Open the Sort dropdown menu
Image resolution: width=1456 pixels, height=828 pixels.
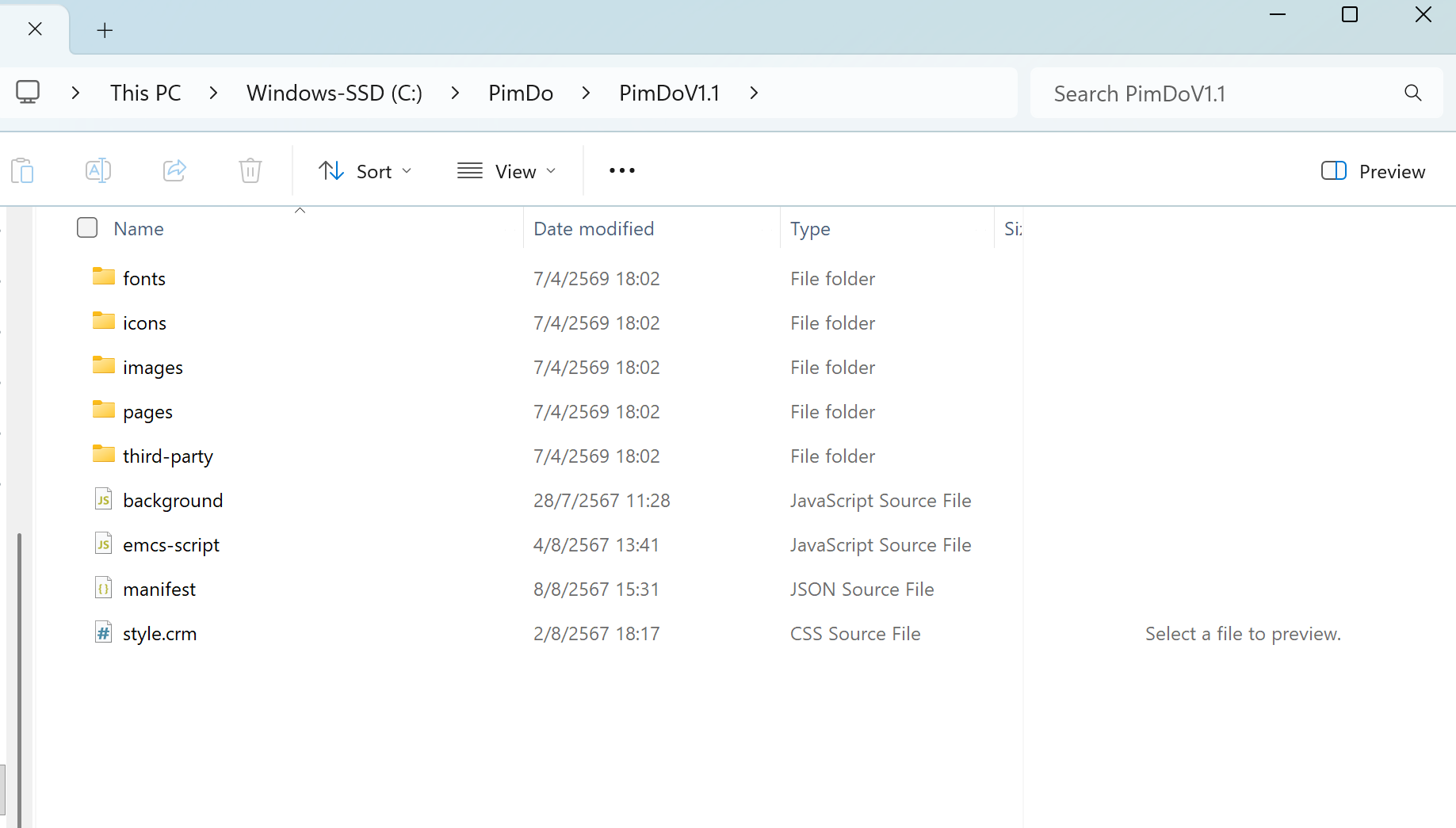[x=365, y=171]
